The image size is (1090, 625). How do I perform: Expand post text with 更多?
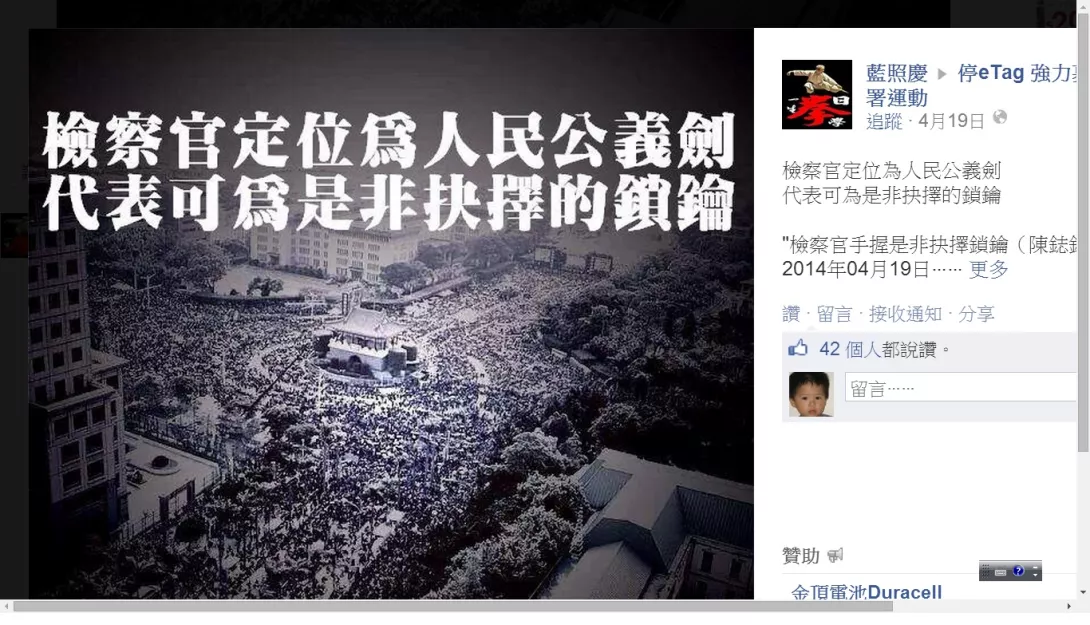coord(989,269)
